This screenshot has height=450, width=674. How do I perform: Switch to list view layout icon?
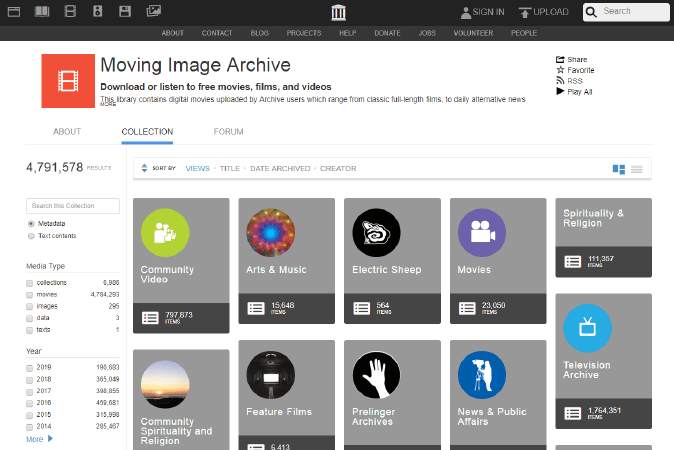pos(637,169)
